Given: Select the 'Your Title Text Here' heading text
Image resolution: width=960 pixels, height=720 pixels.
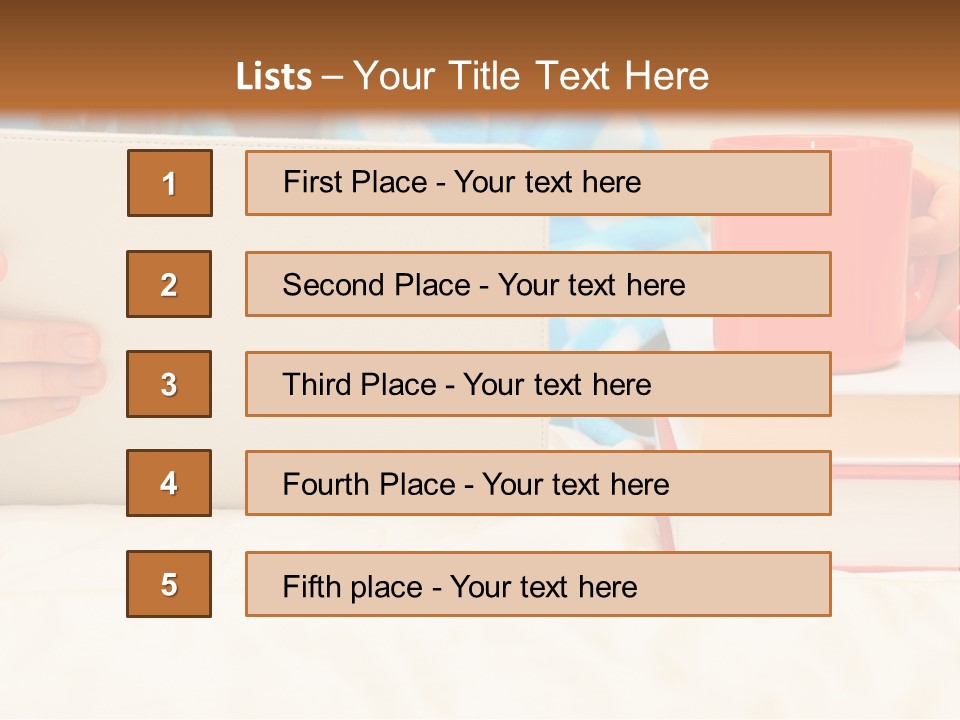Looking at the screenshot, I should pyautogui.click(x=531, y=76).
